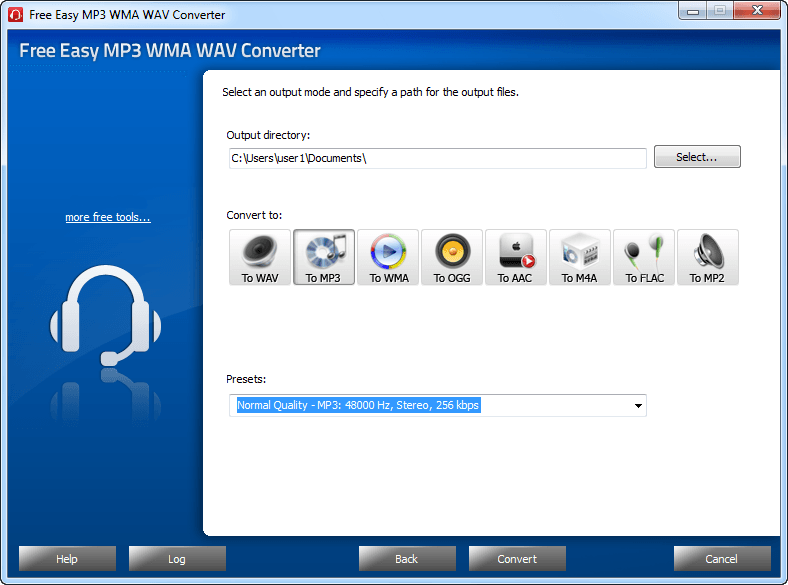The width and height of the screenshot is (788, 585).
Task: Click the Normal Quality preset text
Action: [359, 406]
